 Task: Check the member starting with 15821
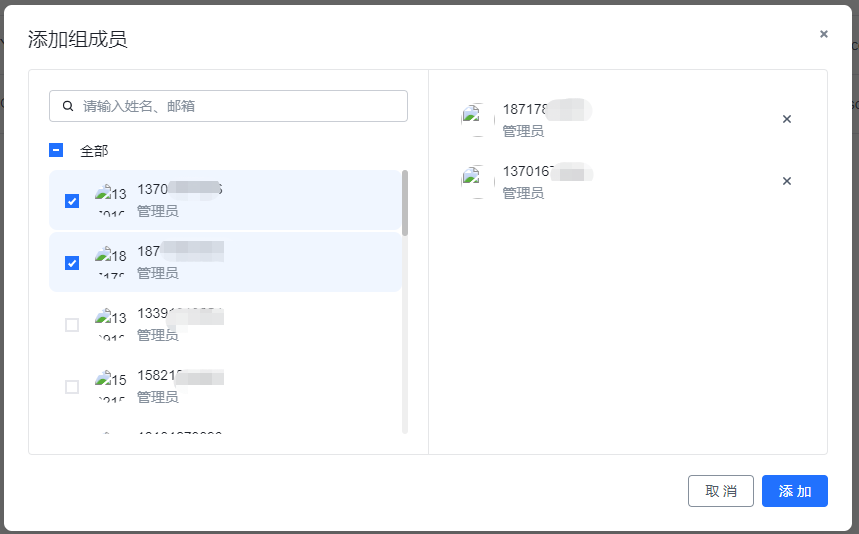tap(72, 387)
